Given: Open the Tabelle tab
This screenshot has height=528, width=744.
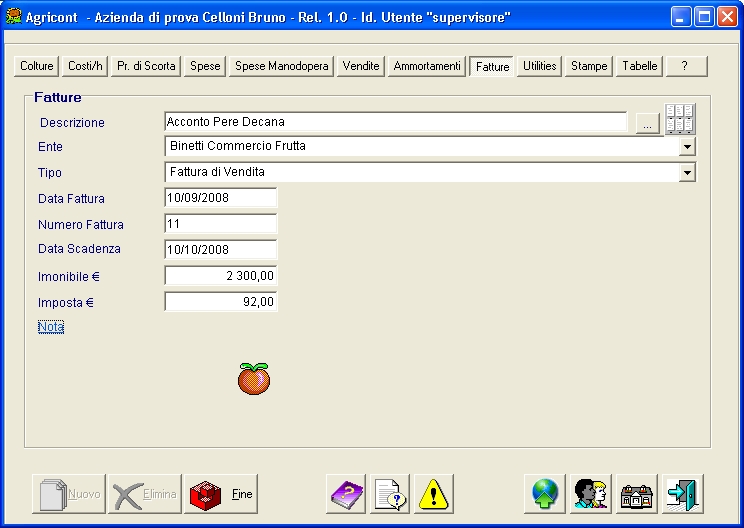Looking at the screenshot, I should (x=640, y=66).
